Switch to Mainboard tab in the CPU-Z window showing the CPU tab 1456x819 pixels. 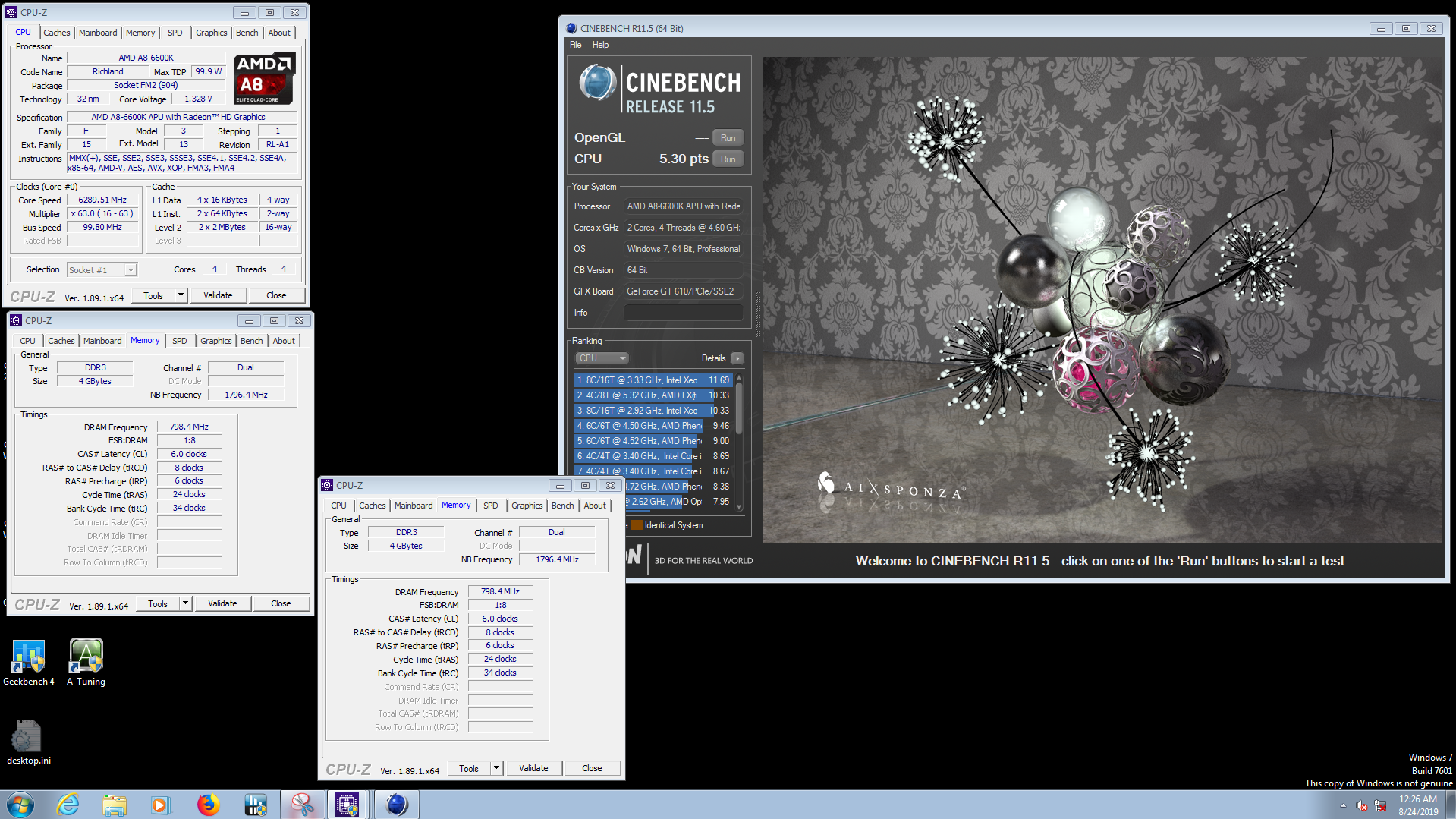click(x=98, y=33)
